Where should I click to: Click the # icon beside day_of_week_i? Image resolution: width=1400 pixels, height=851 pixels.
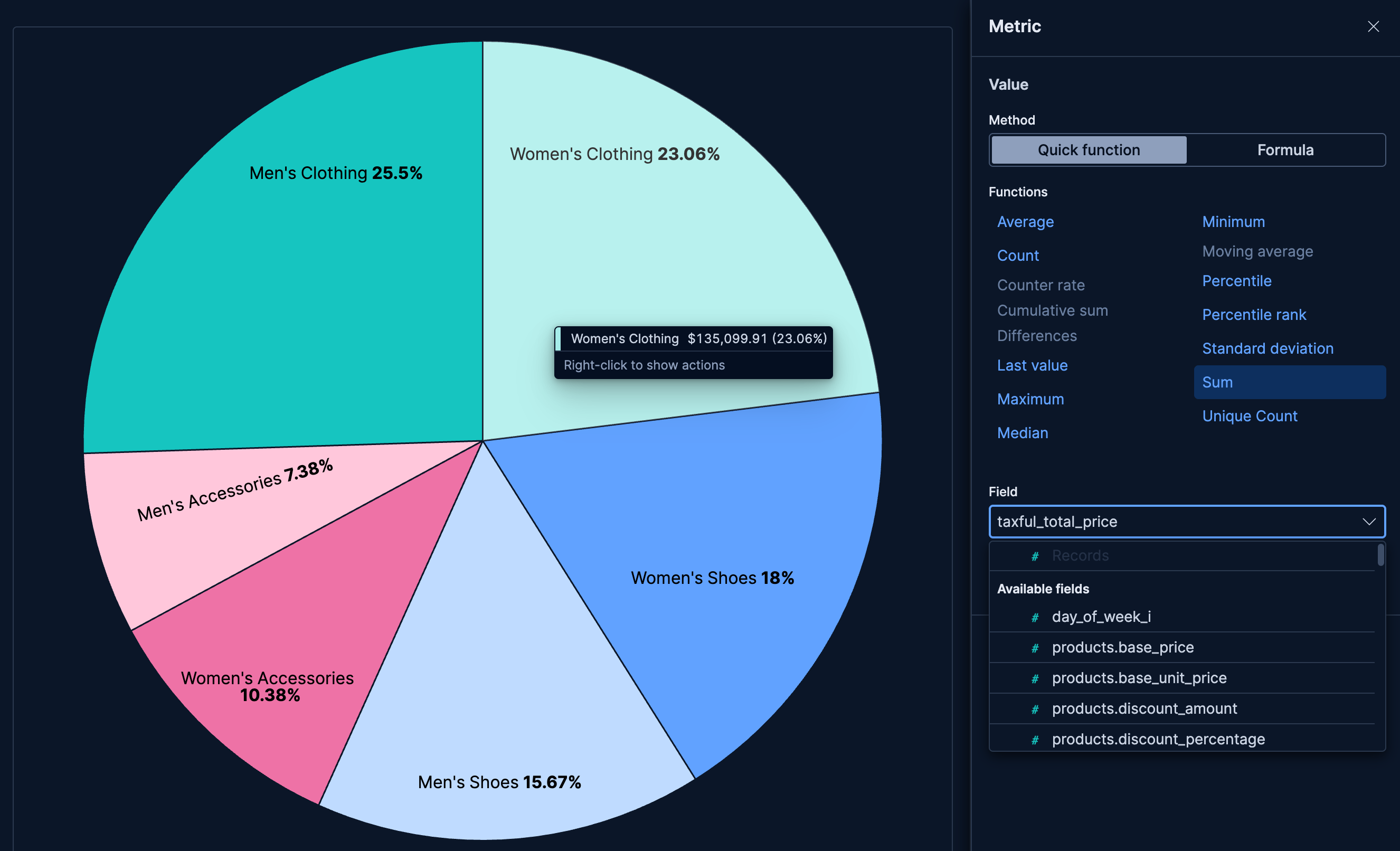pyautogui.click(x=1035, y=617)
